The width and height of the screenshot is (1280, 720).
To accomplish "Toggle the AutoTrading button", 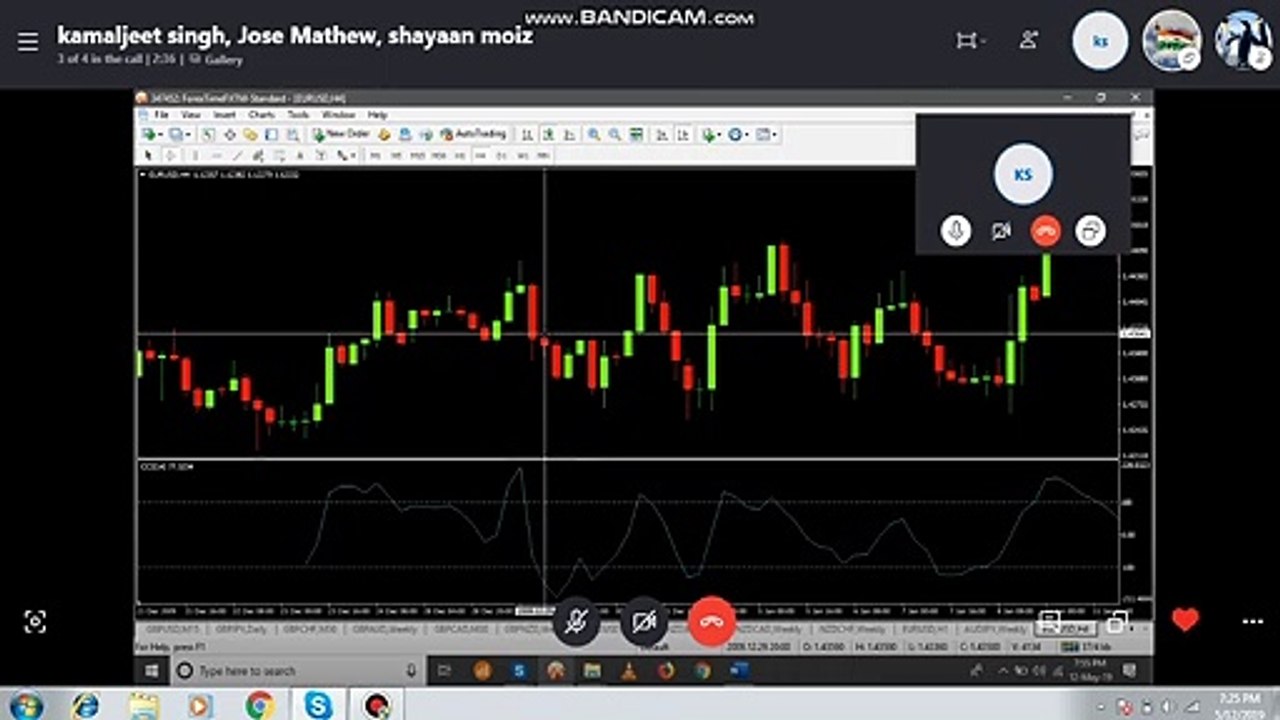I will pyautogui.click(x=475, y=134).
